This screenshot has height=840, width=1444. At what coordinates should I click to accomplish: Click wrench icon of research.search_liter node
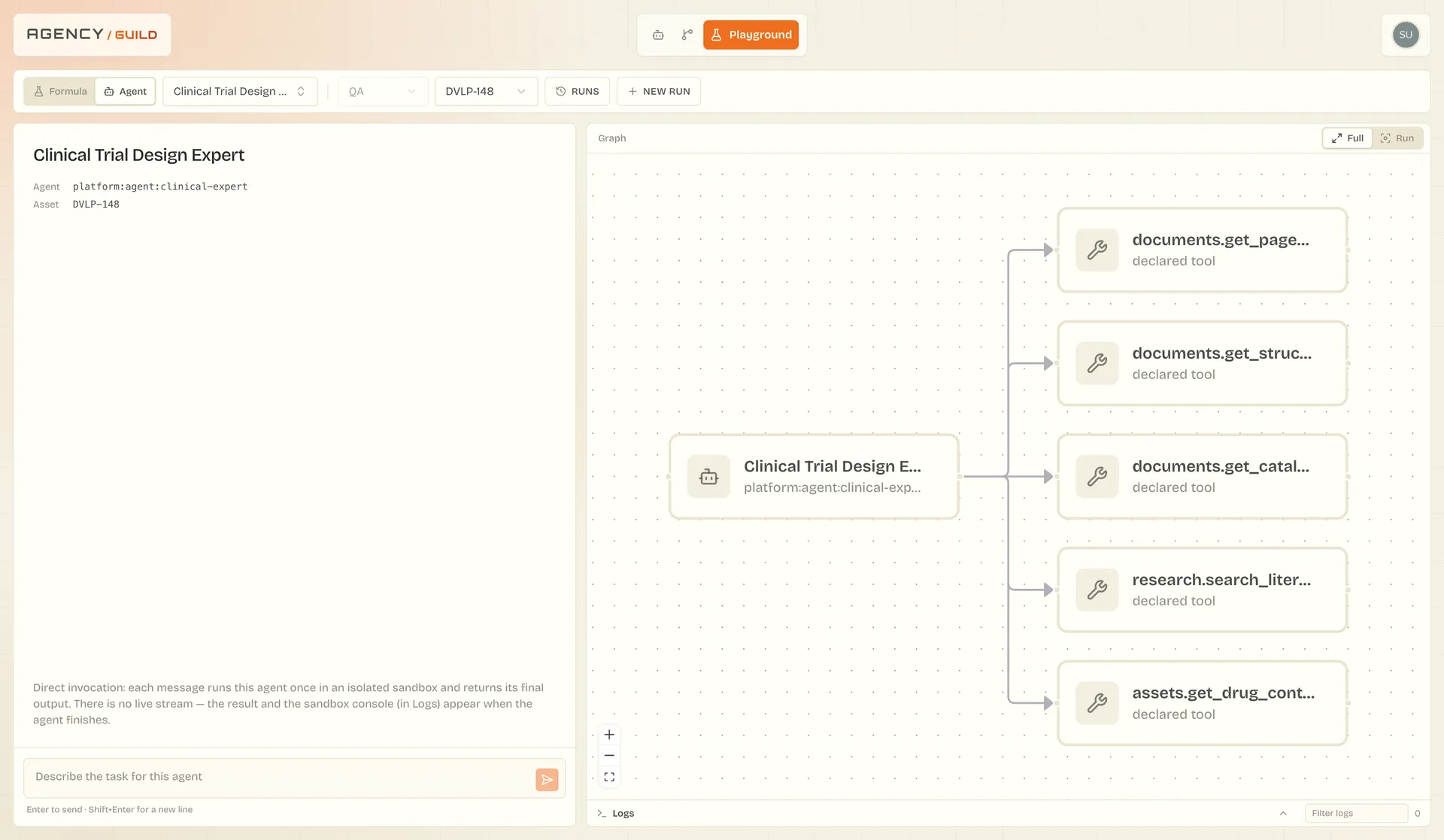coord(1097,590)
